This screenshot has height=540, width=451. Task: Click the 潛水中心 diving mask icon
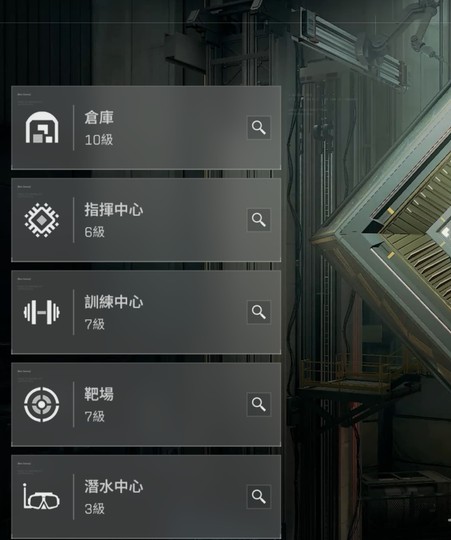tap(42, 496)
